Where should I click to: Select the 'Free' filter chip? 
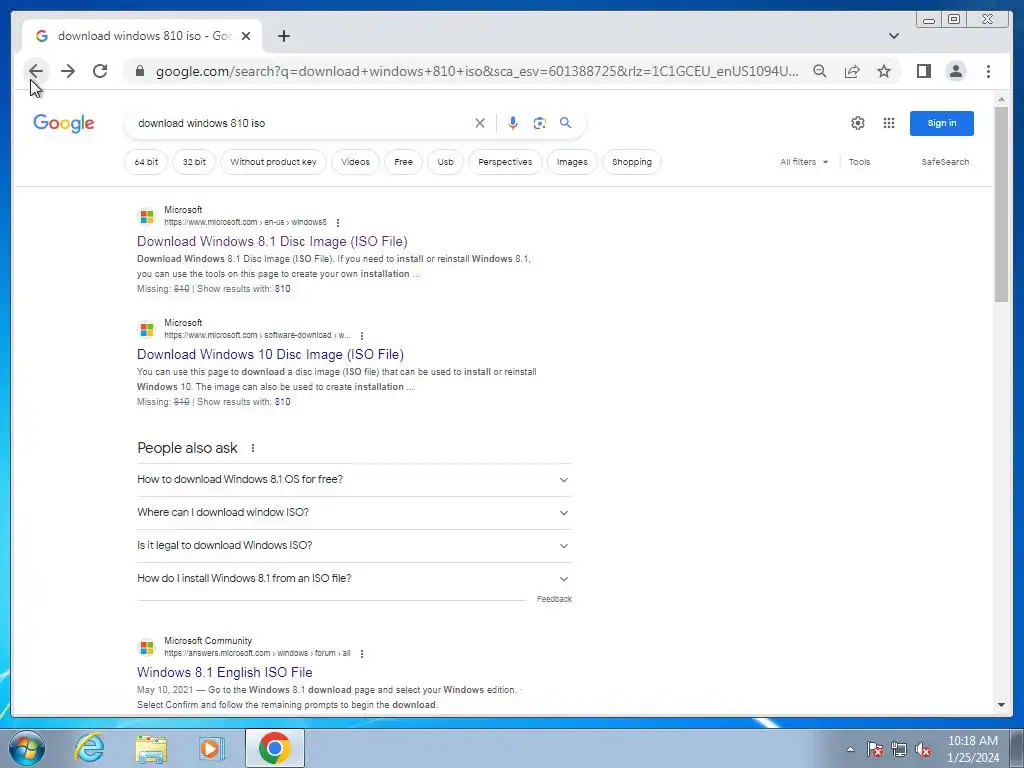click(403, 162)
